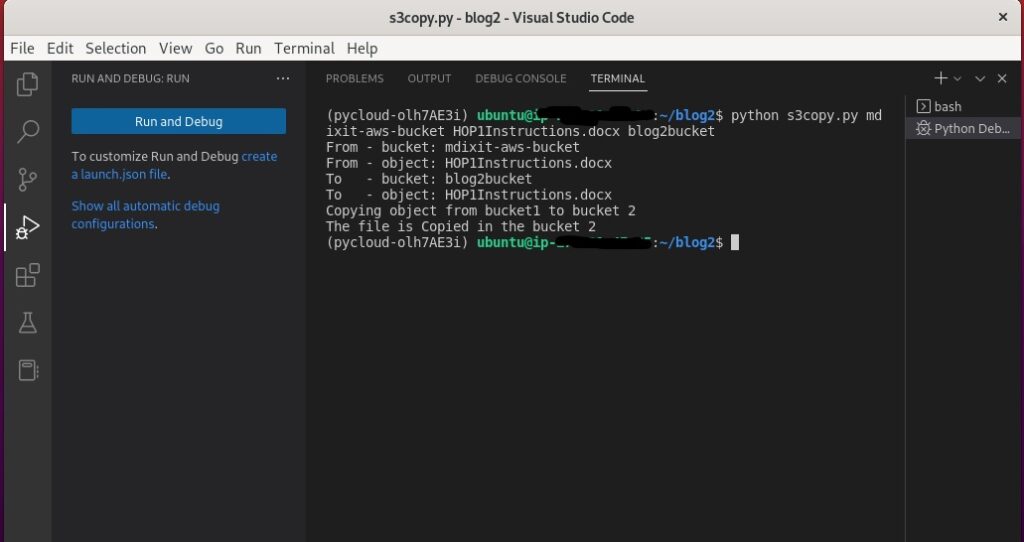This screenshot has height=542, width=1024.
Task: Click 'To - object: HOP1Instructions.docx' line
Action: point(469,195)
